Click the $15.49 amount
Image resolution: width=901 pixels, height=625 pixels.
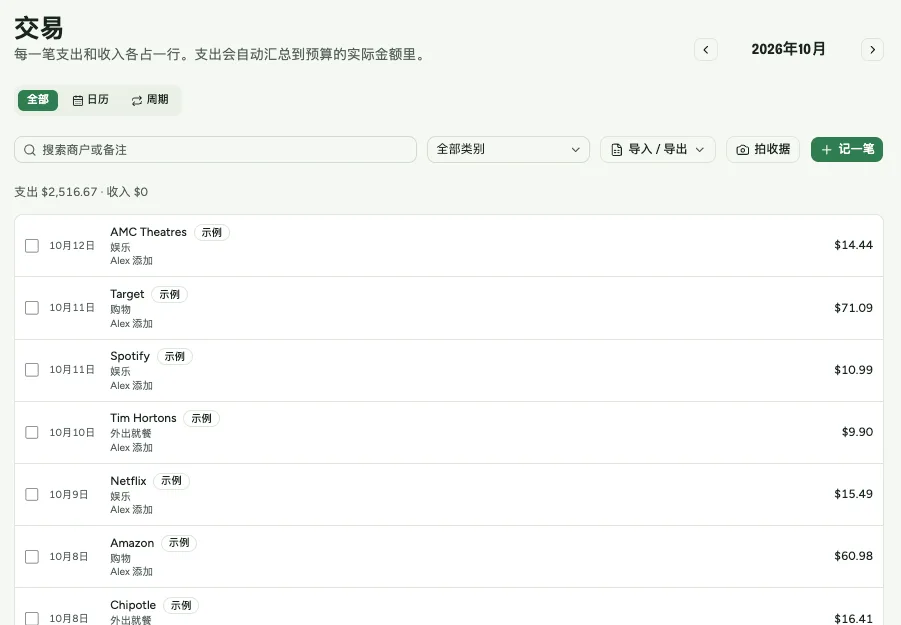pos(853,494)
